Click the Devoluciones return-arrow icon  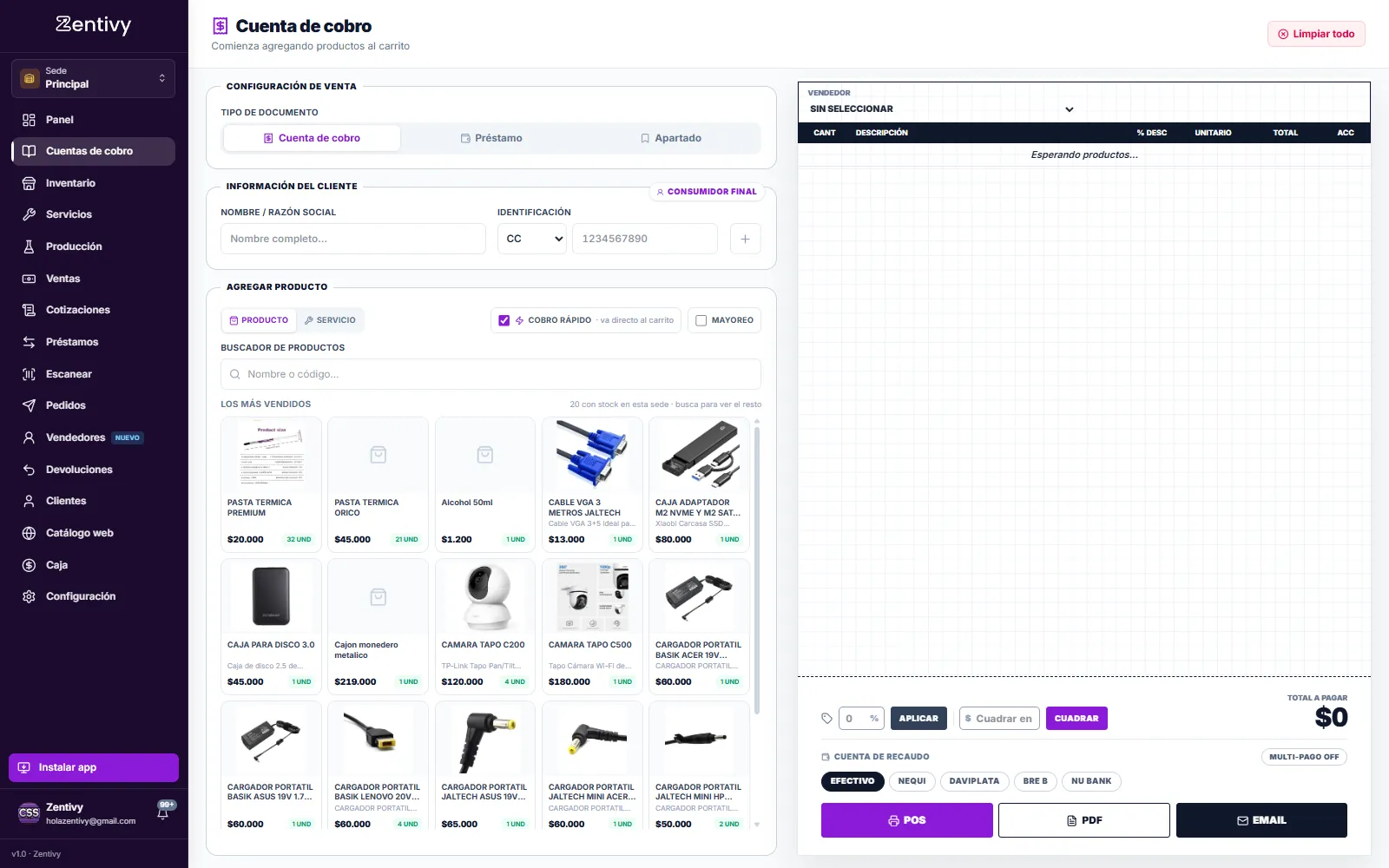coord(29,470)
